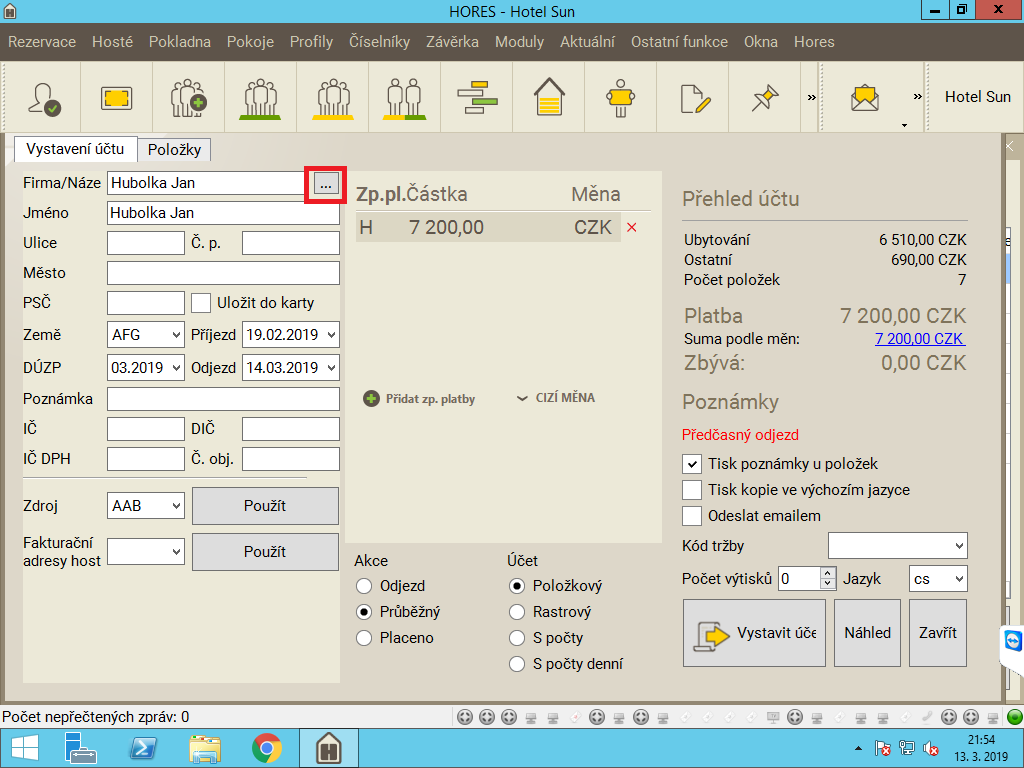Click the Poznámka input field
1024x768 pixels.
coord(223,399)
